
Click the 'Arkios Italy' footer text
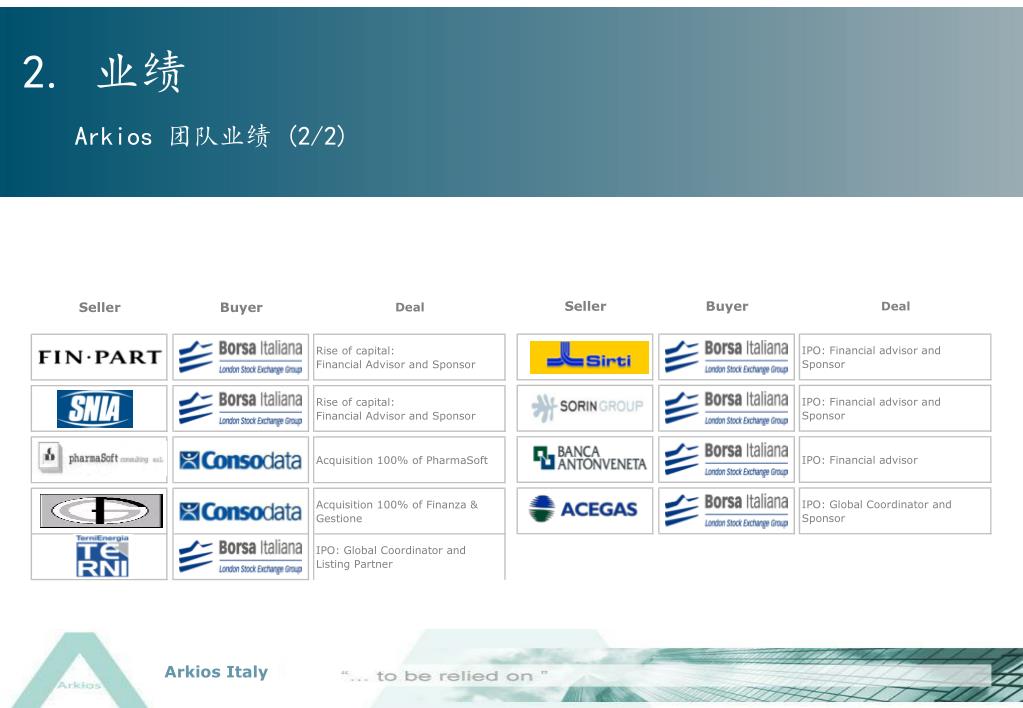click(x=216, y=671)
